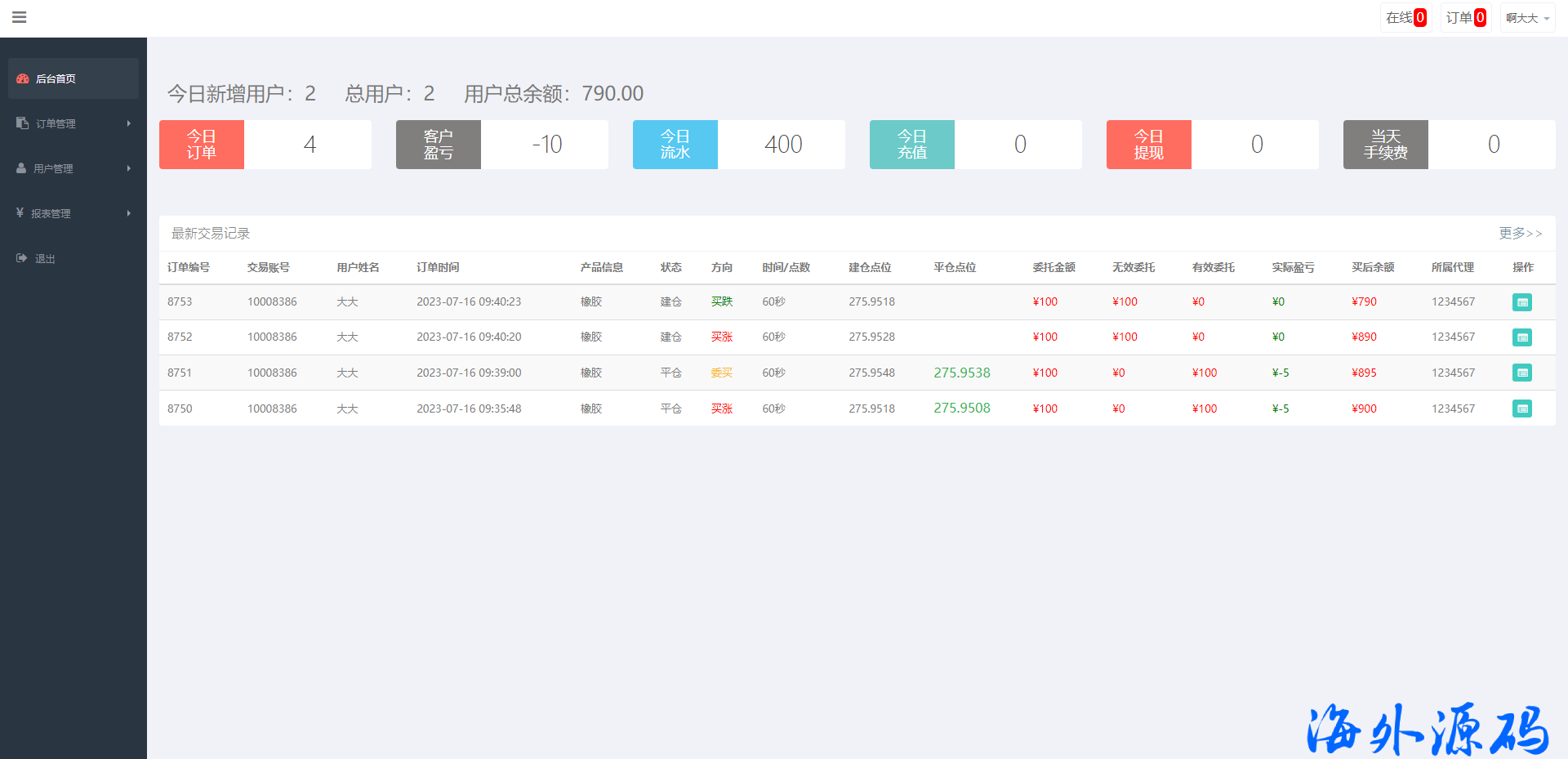Click the 订单 count button in header

point(1465,18)
